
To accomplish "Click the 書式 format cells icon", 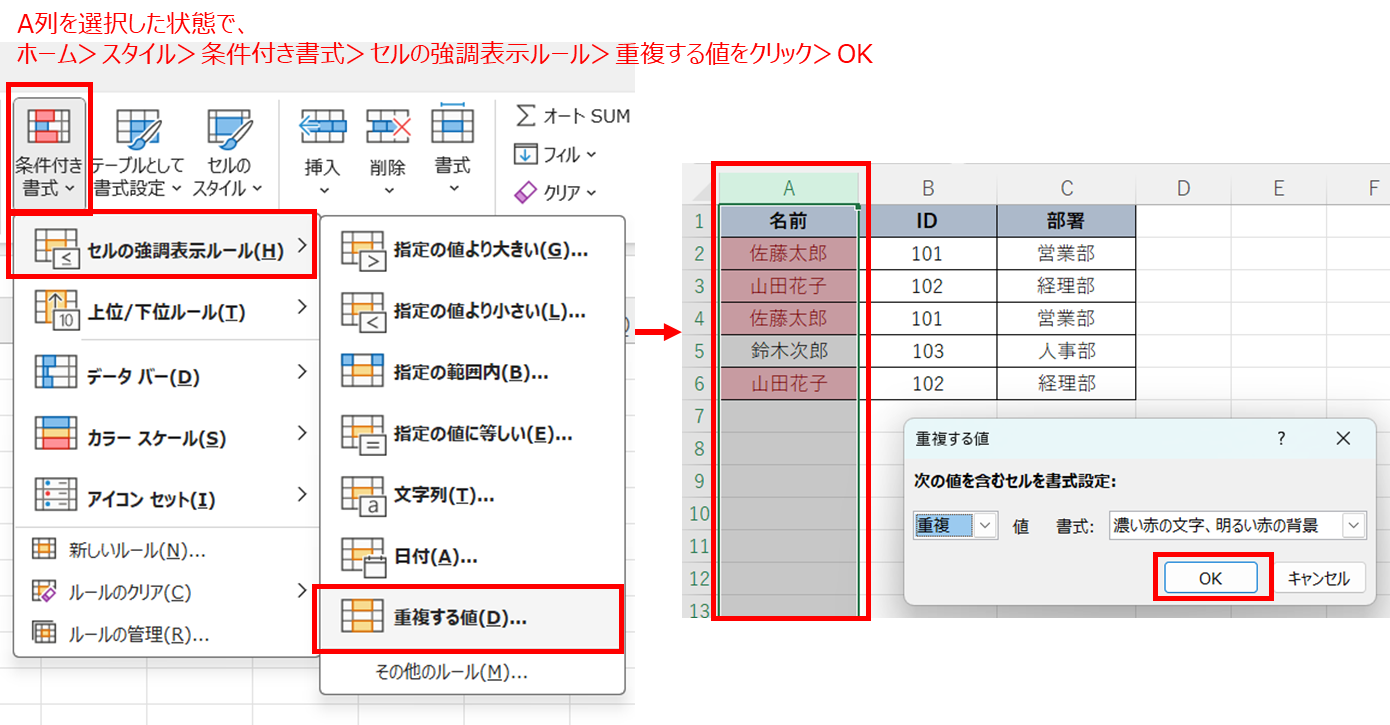I will (452, 125).
